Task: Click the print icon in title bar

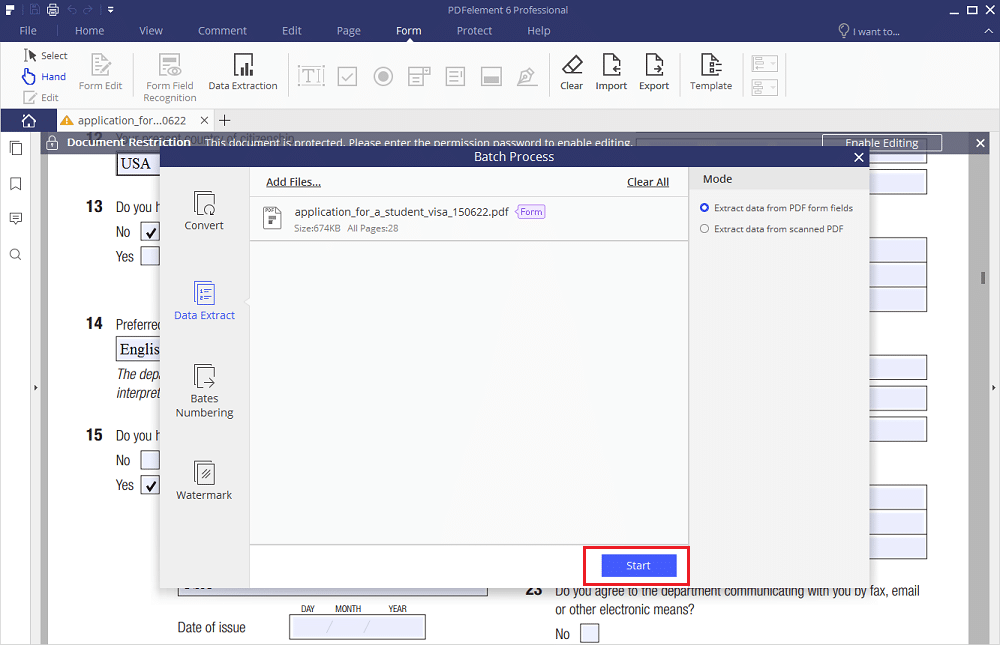Action: click(53, 10)
